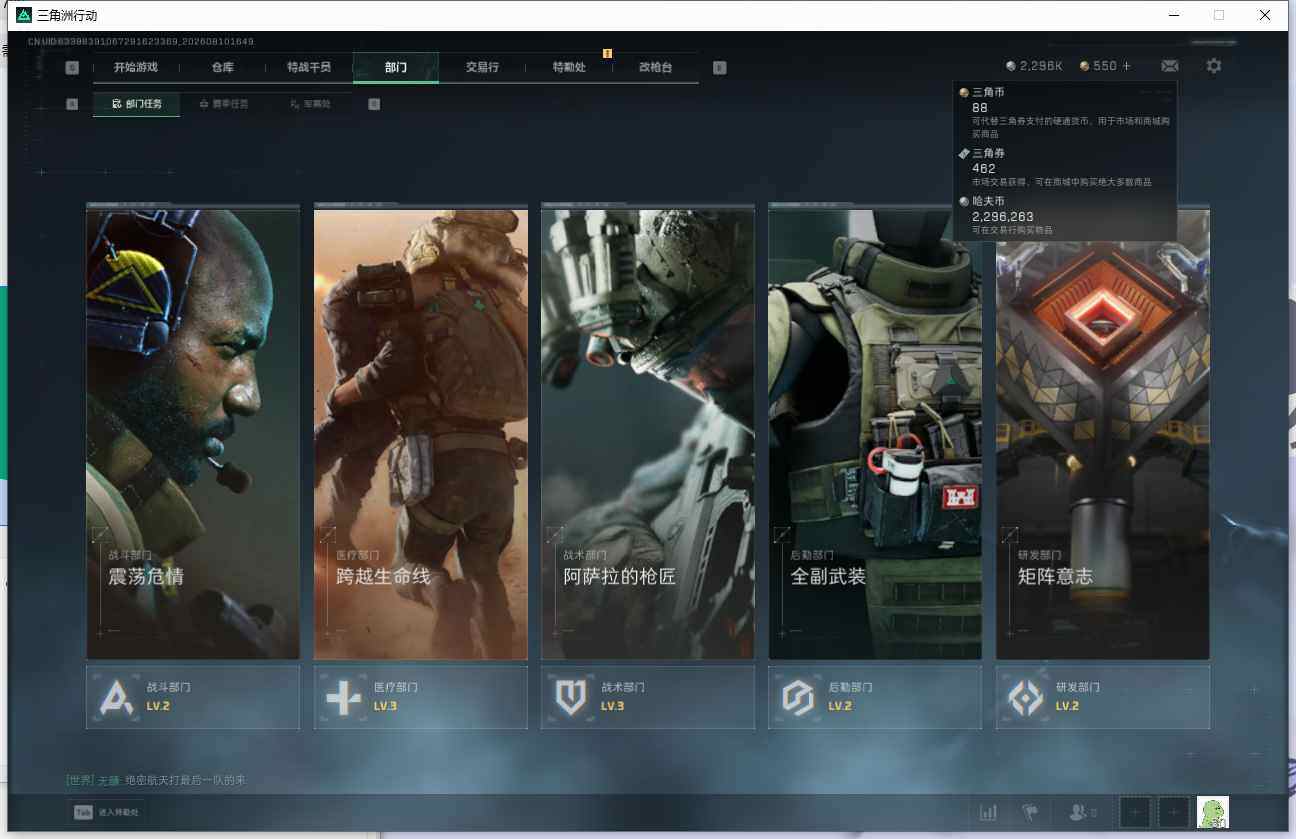
Task: Click the key hint left of 开始游戏
Action: (72, 68)
